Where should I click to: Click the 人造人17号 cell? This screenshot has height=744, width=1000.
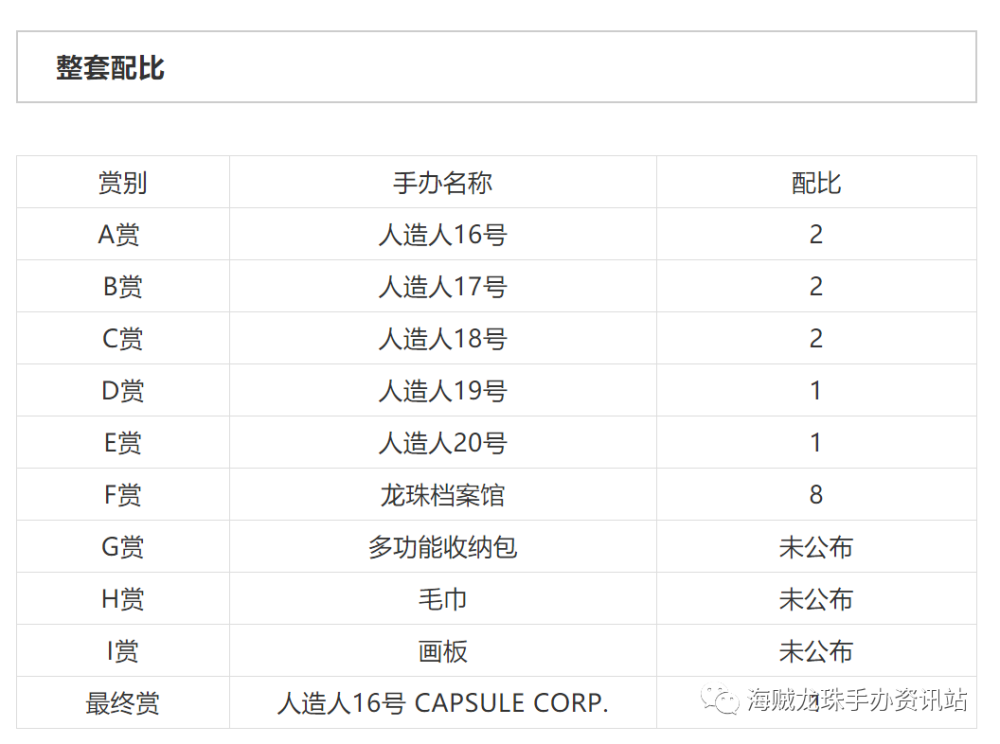click(442, 287)
